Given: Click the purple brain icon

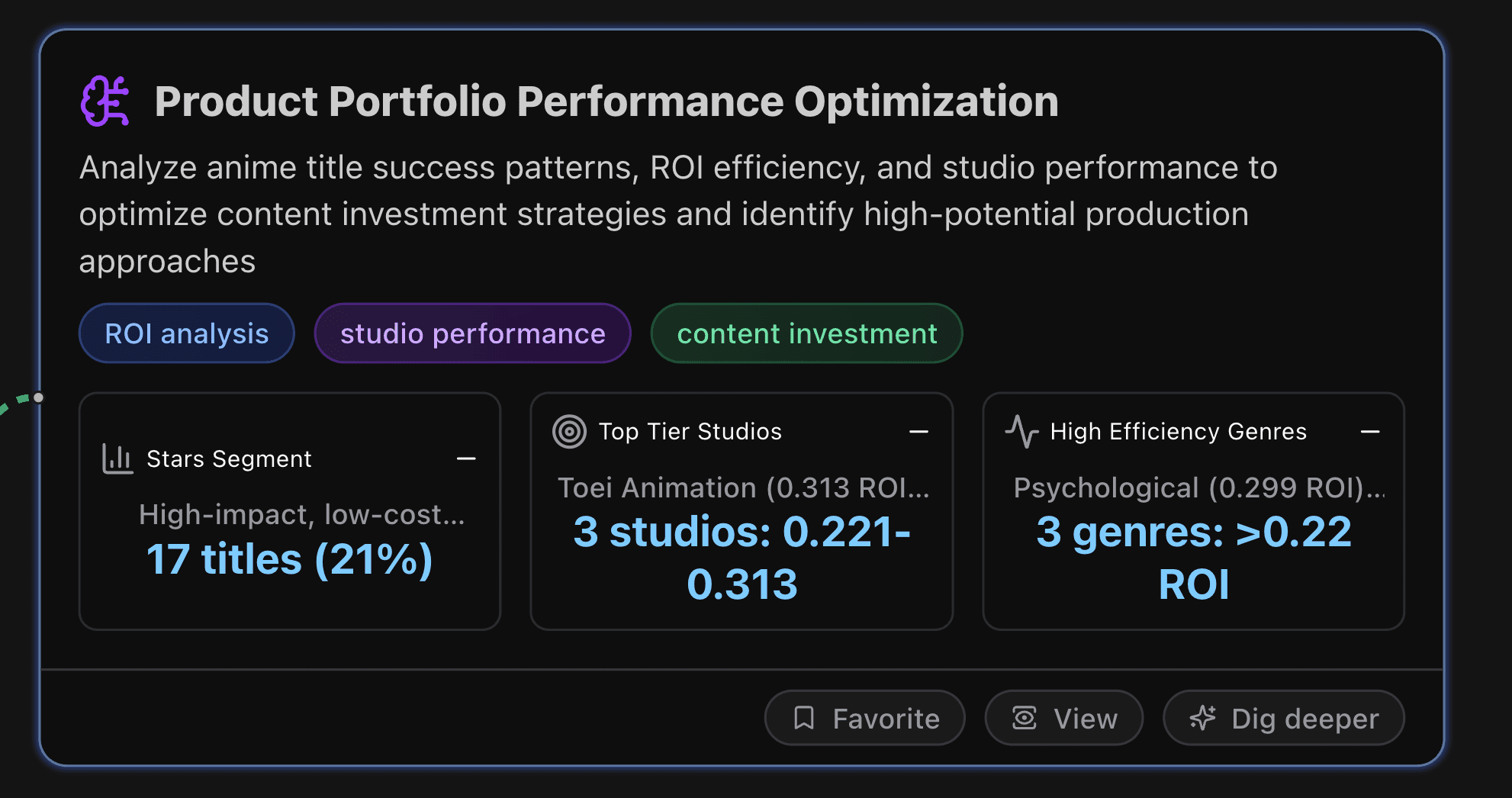Looking at the screenshot, I should tap(106, 101).
